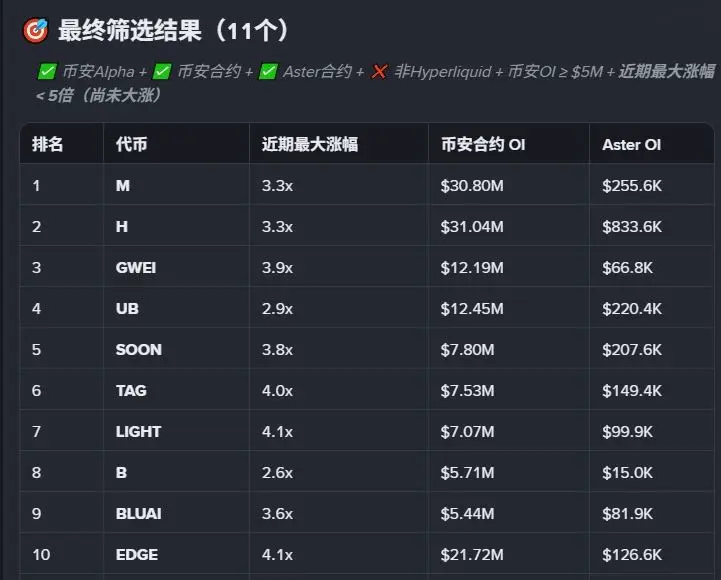Screen dimensions: 721x580
Task: Click the target emoji beside the title
Action: coord(35,31)
